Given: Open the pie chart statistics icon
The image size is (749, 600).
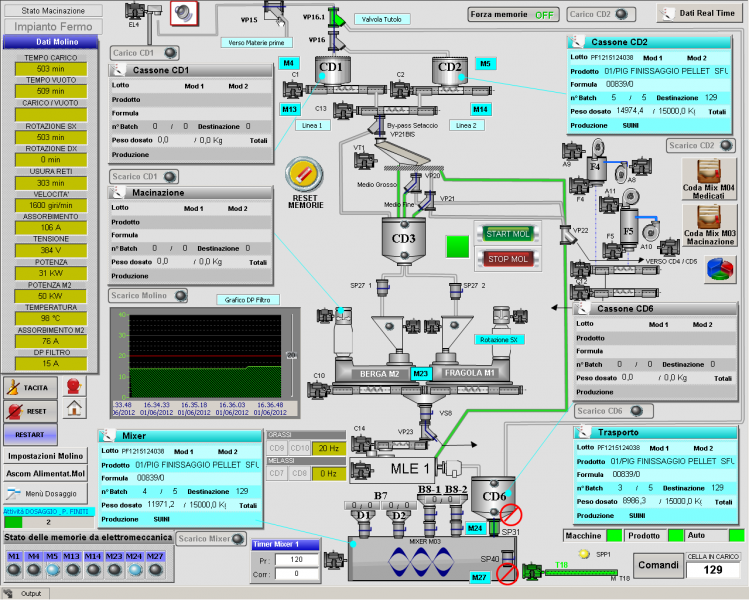Looking at the screenshot, I should click(720, 269).
